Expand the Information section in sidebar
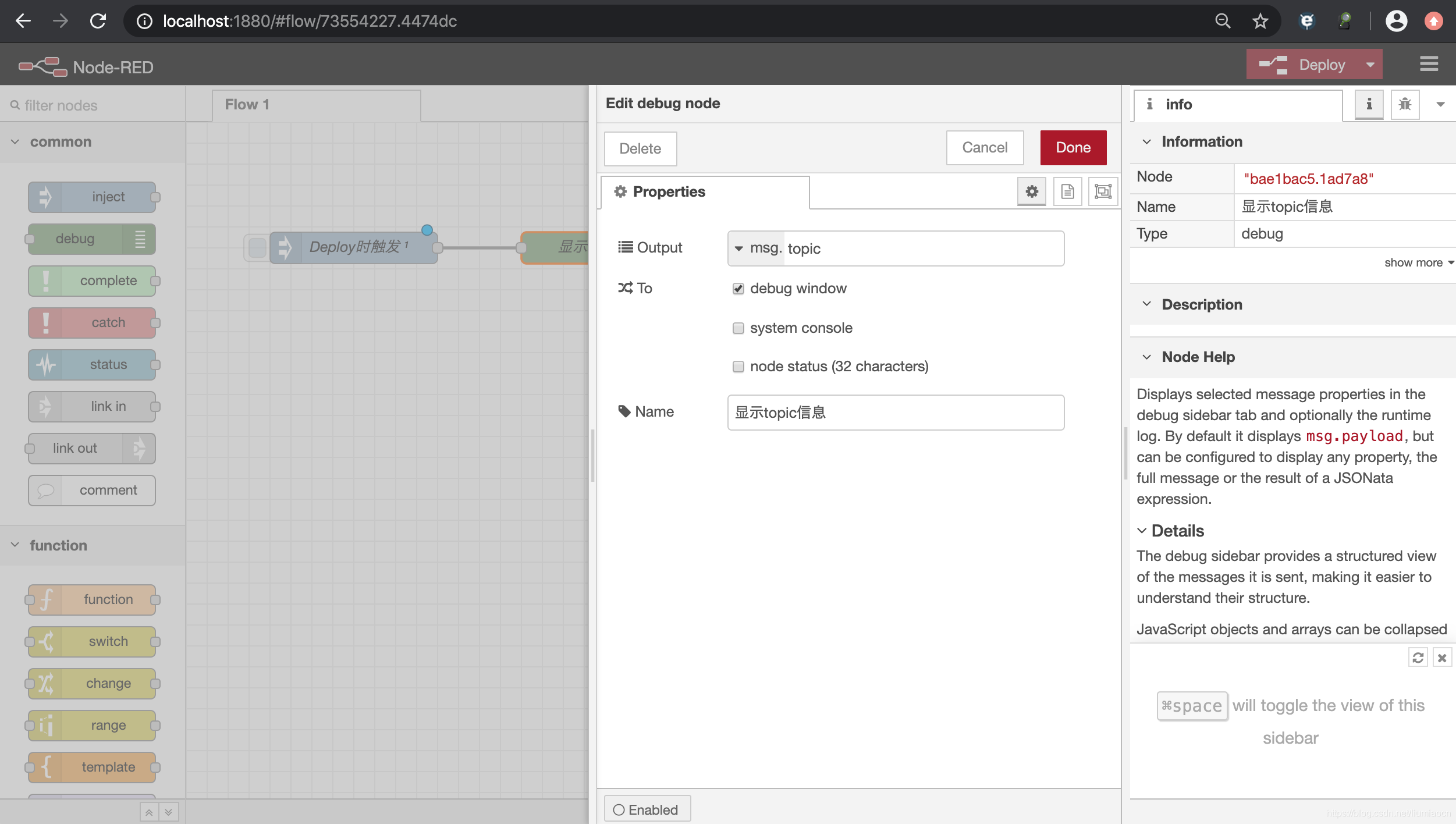Viewport: 1456px width, 824px height. point(1147,141)
